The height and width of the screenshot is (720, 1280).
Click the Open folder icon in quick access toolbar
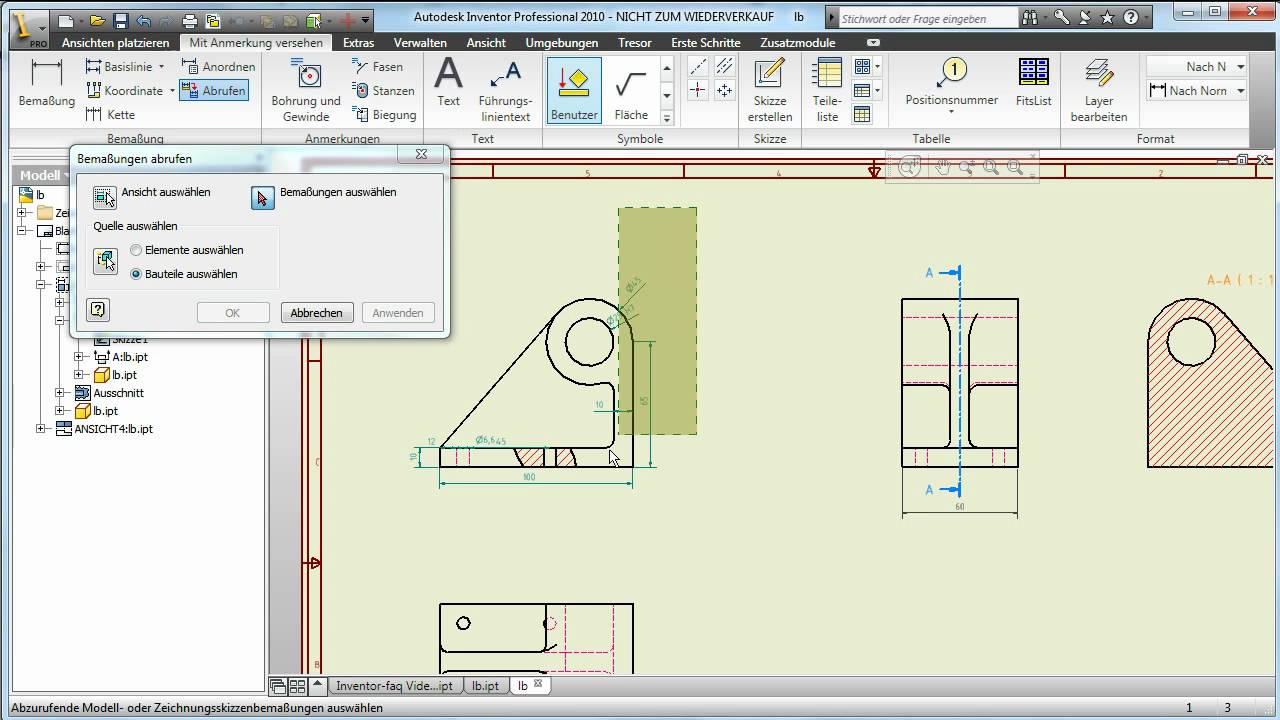click(x=97, y=20)
